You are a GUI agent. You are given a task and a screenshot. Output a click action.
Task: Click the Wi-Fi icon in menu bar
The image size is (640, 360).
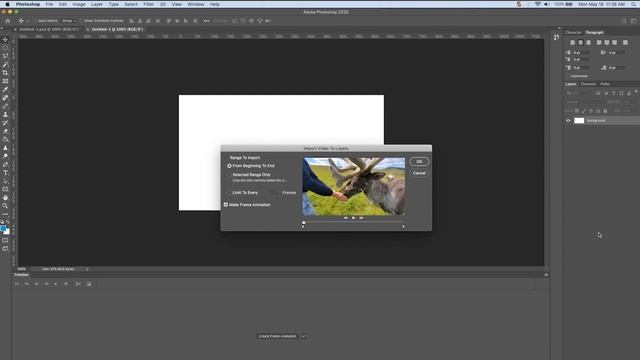(x=538, y=4)
